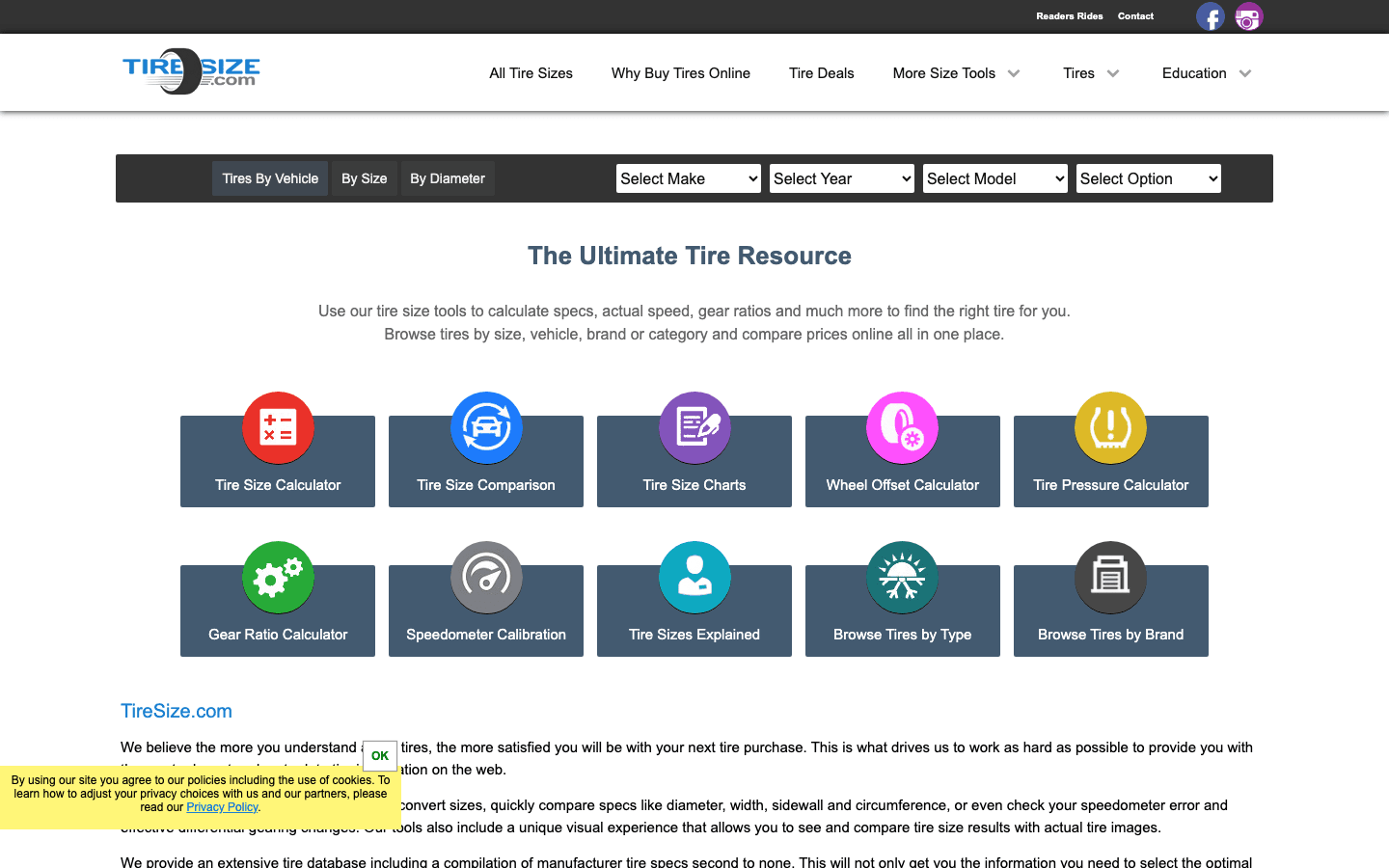1389x868 pixels.
Task: Open the blue Tire Size Comparison icon
Action: click(486, 428)
